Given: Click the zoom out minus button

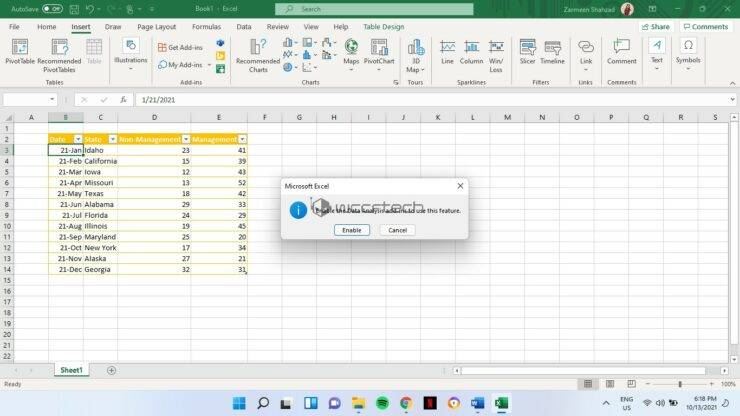Looking at the screenshot, I should tap(648, 384).
